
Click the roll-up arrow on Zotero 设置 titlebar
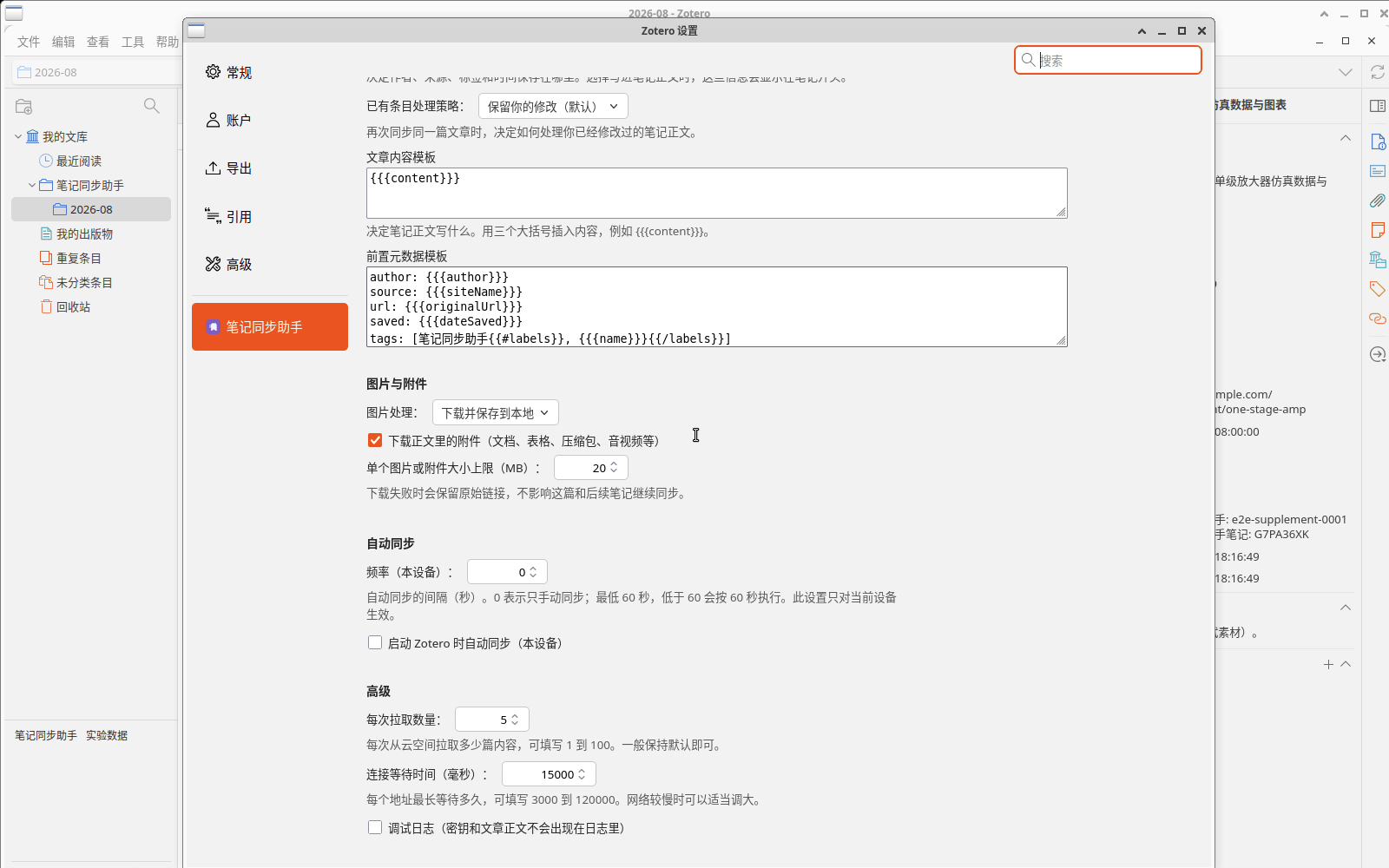[1142, 30]
